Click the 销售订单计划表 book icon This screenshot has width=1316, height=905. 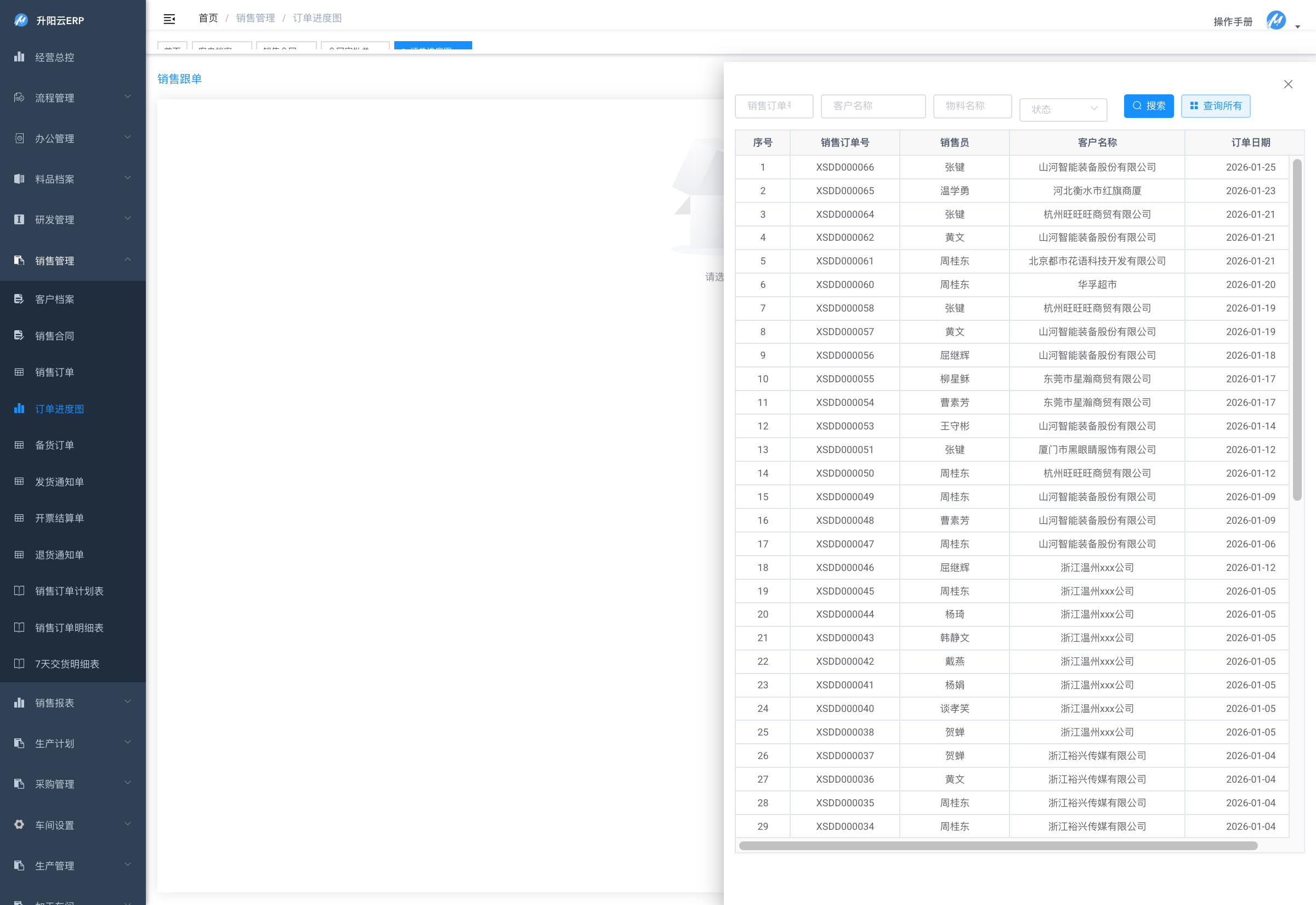pos(19,591)
